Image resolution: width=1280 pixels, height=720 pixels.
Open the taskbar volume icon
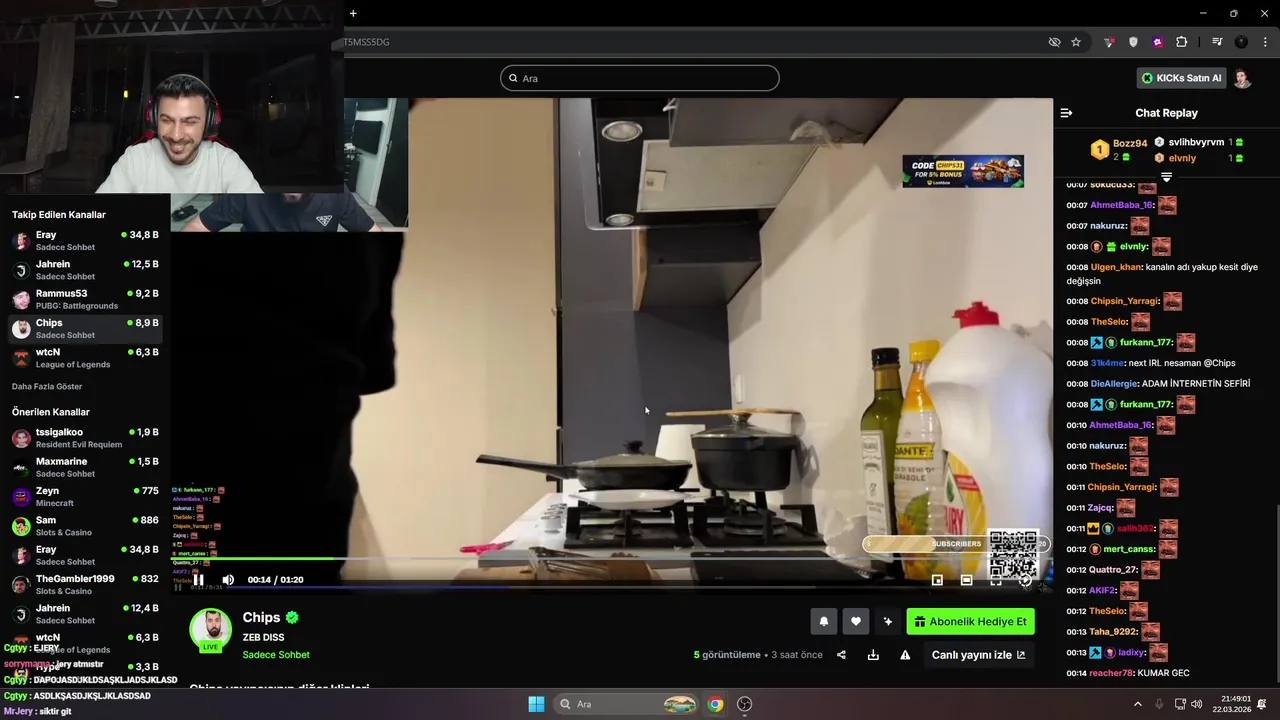pos(1196,704)
